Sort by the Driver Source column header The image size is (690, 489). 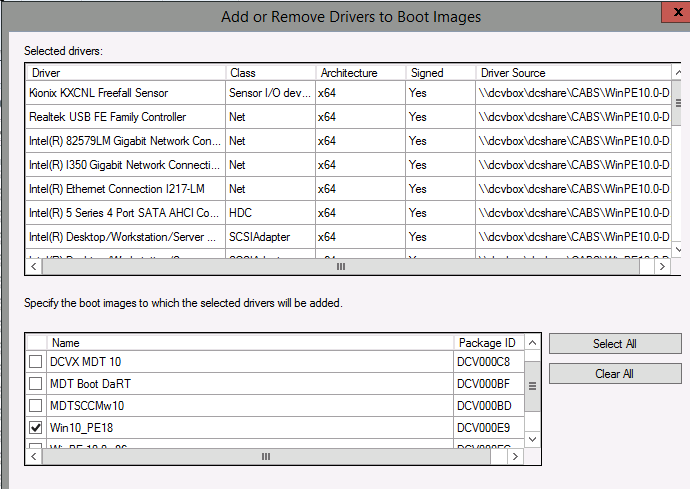[573, 73]
